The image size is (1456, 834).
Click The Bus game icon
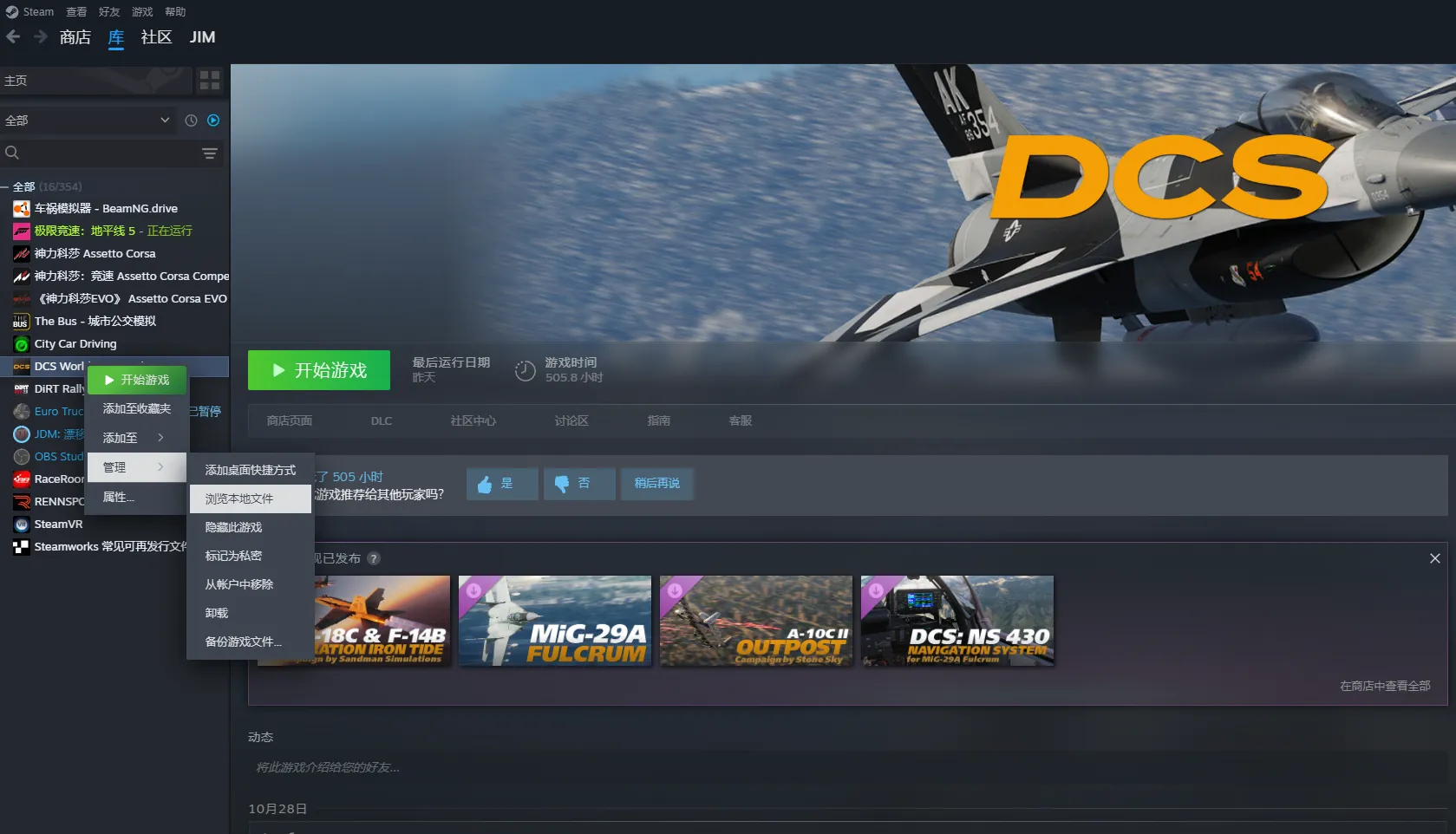click(x=22, y=321)
